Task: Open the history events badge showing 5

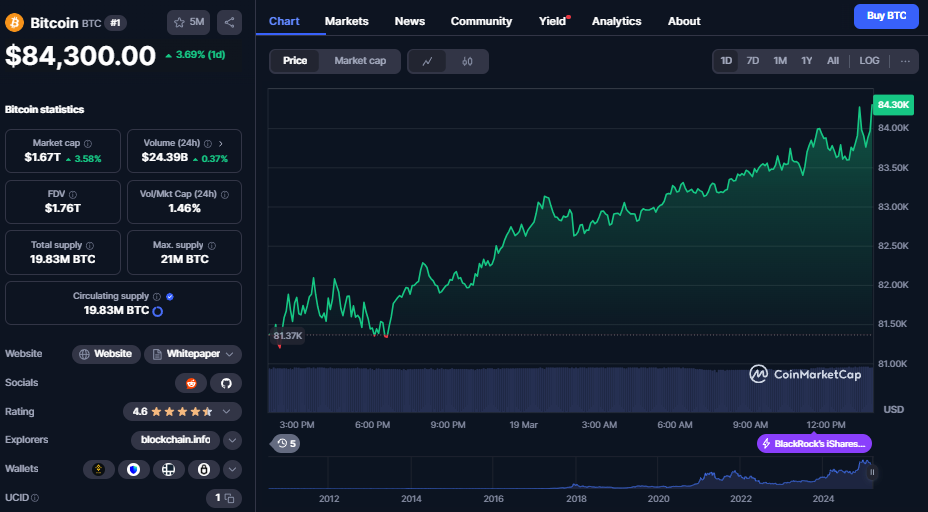Action: click(x=286, y=443)
